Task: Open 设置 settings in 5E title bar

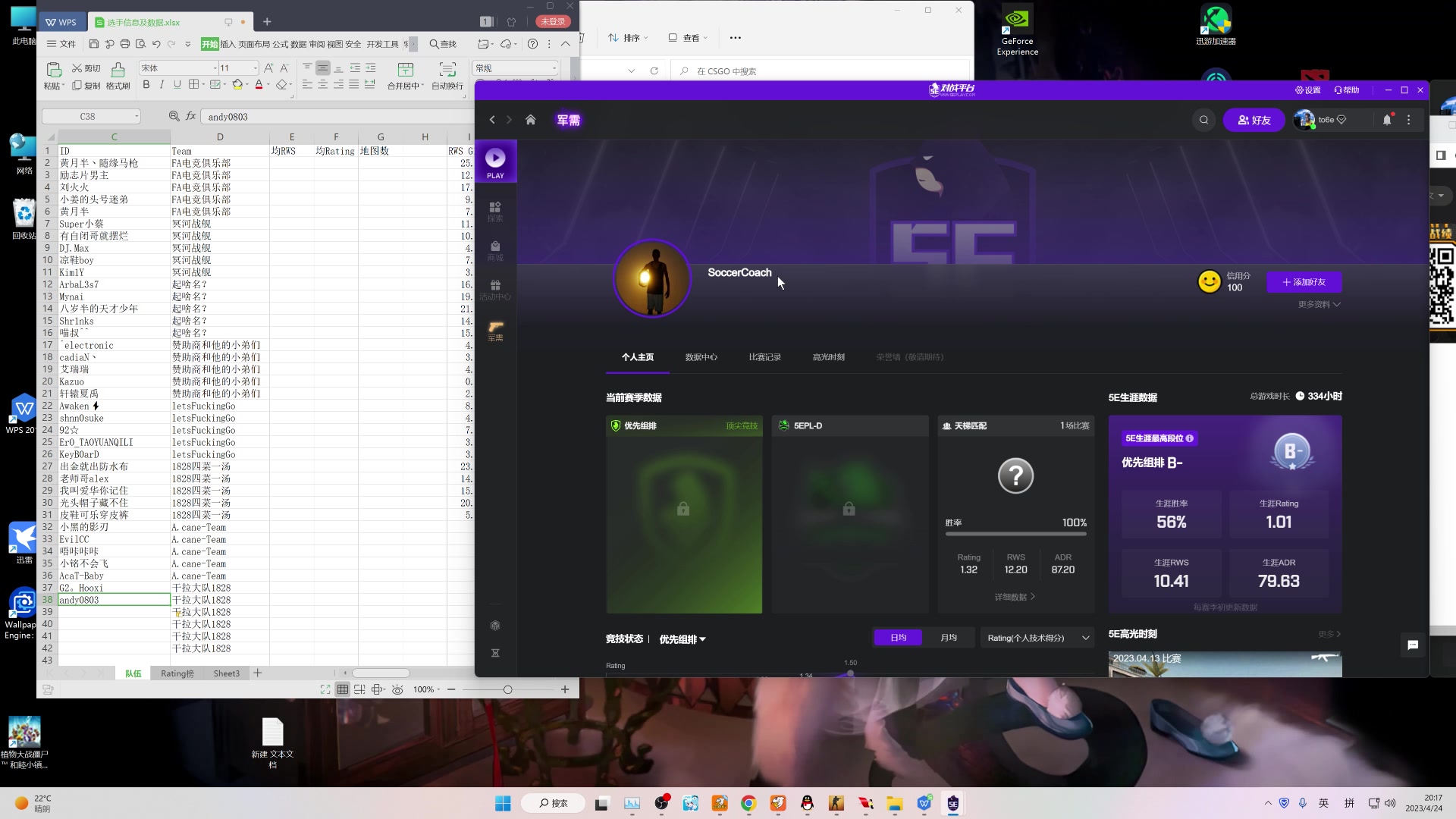Action: [x=1308, y=90]
